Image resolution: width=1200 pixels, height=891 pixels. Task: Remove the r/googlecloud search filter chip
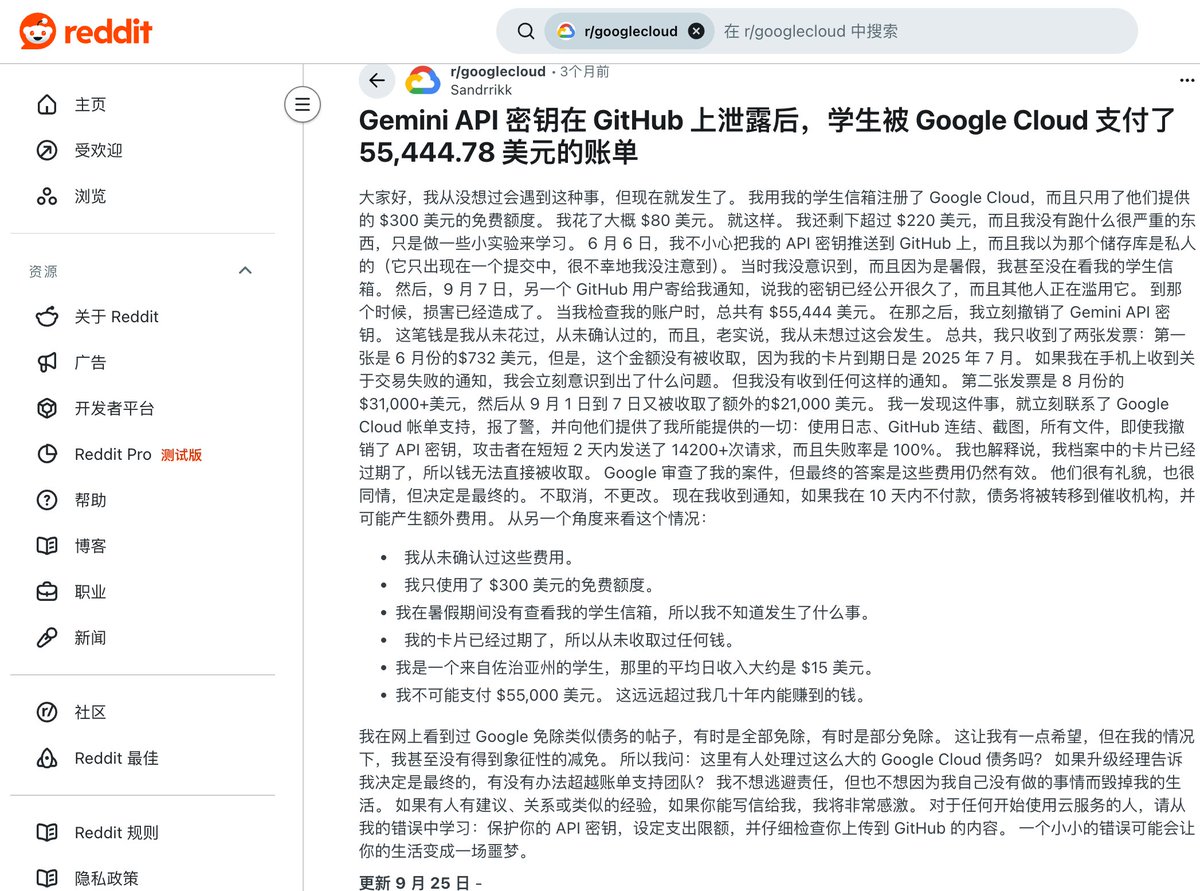(x=696, y=30)
